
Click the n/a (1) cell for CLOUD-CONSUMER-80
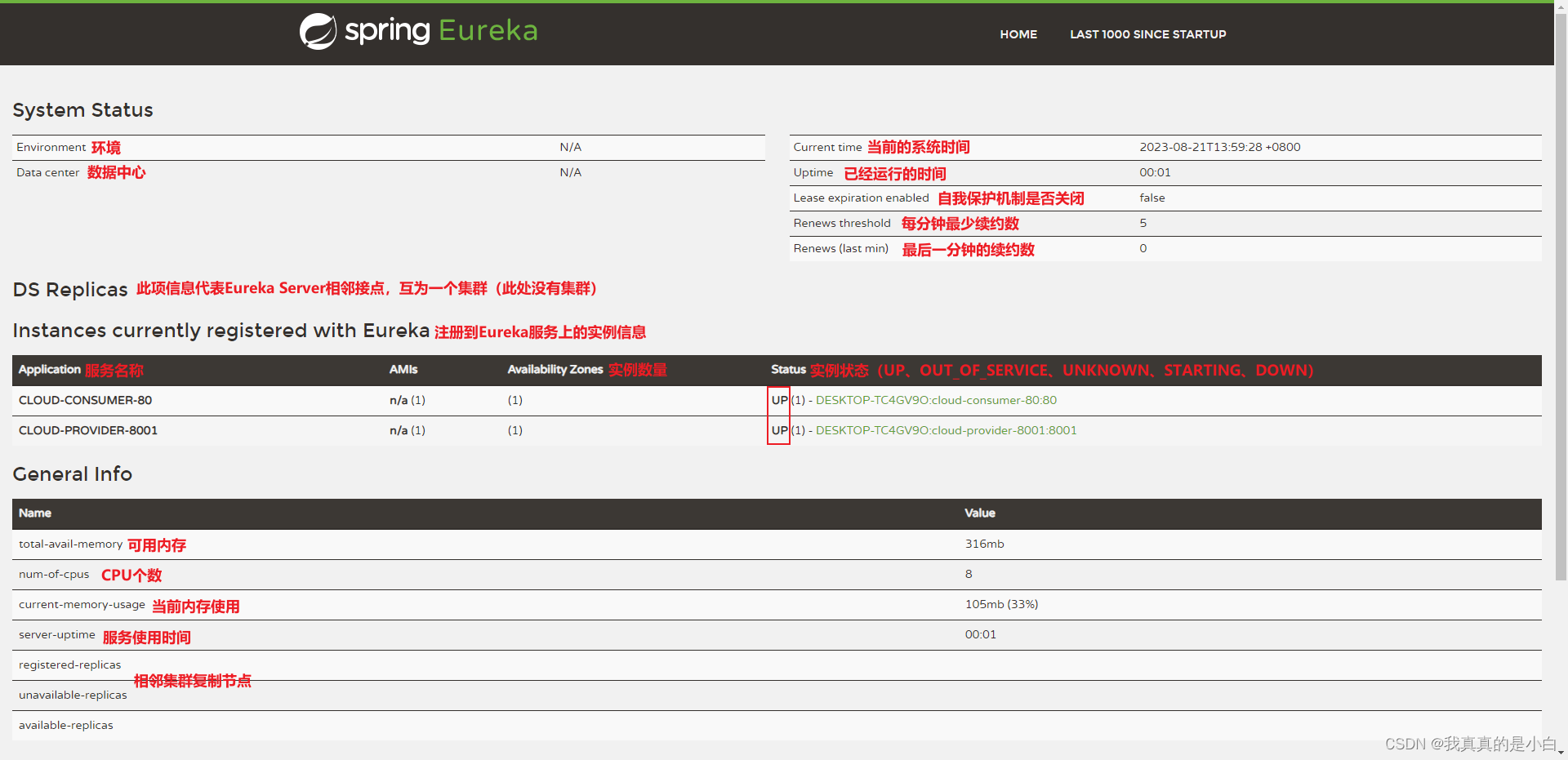click(408, 400)
